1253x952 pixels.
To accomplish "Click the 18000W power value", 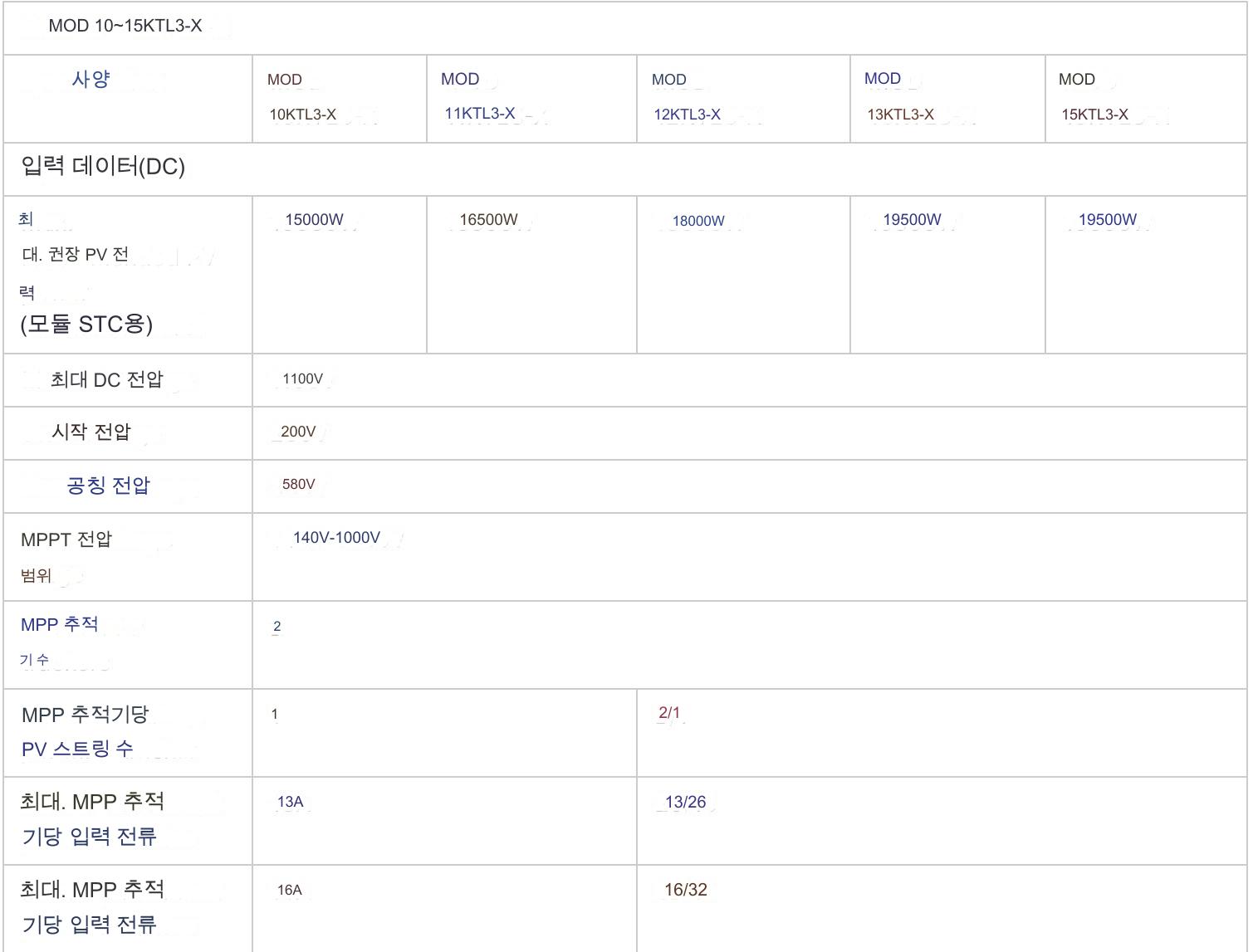I will (x=698, y=221).
